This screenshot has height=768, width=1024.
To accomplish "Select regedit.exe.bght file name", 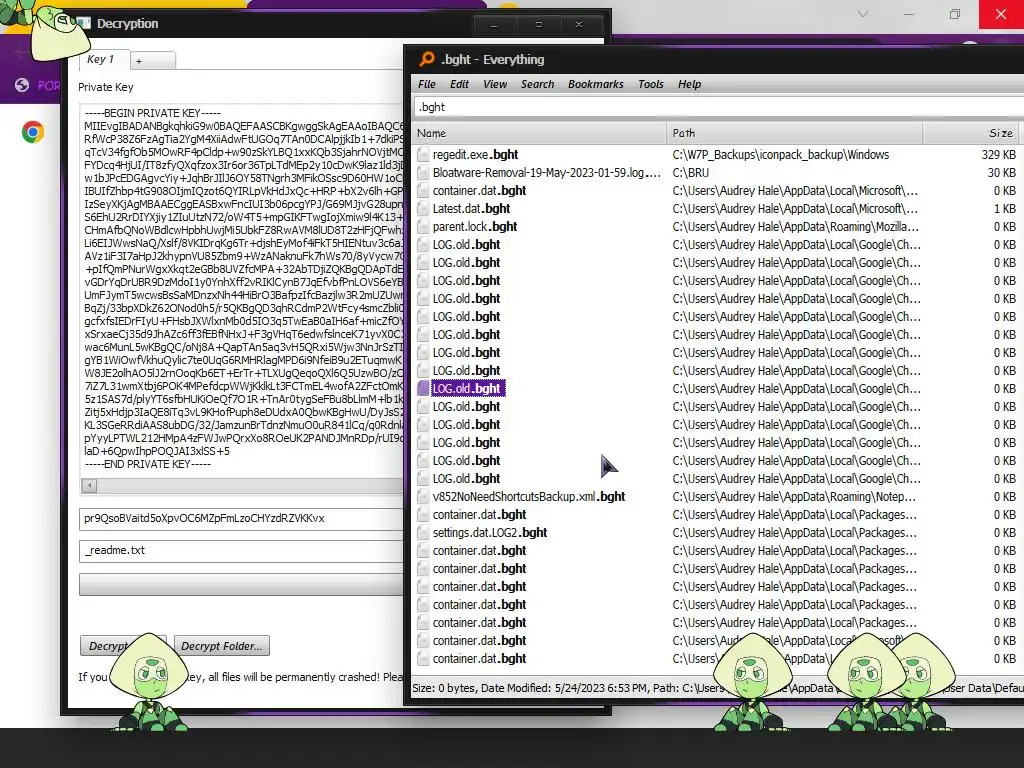I will 475,155.
